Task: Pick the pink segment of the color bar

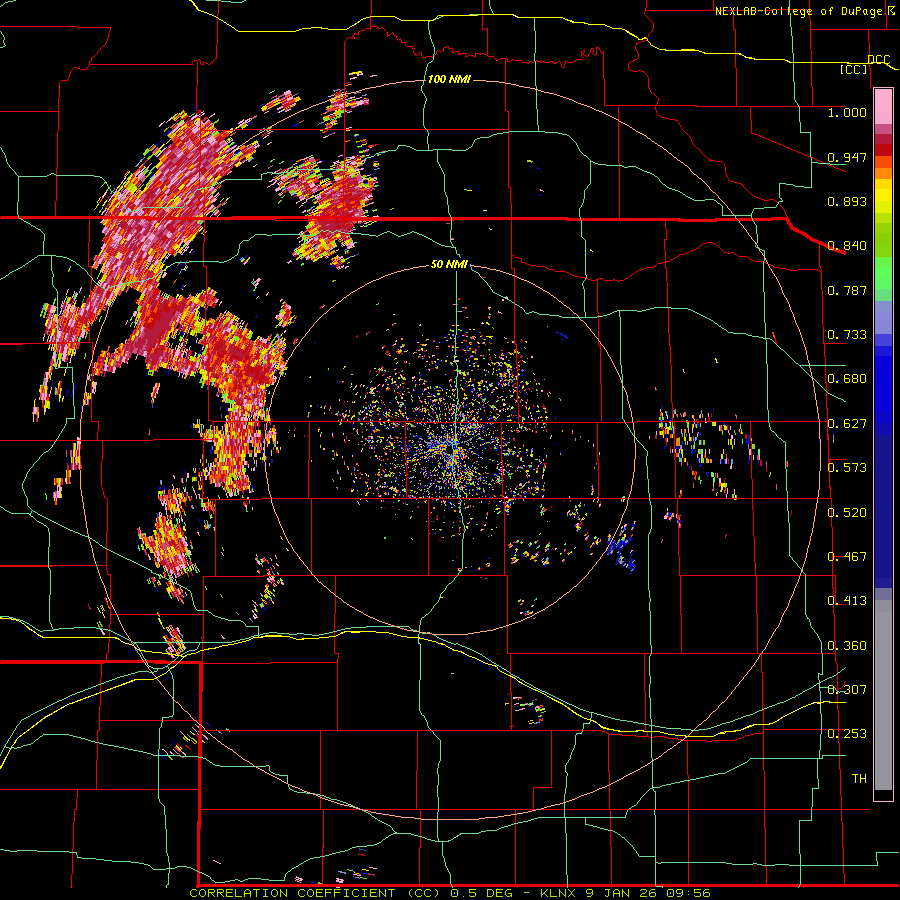Action: (x=883, y=106)
